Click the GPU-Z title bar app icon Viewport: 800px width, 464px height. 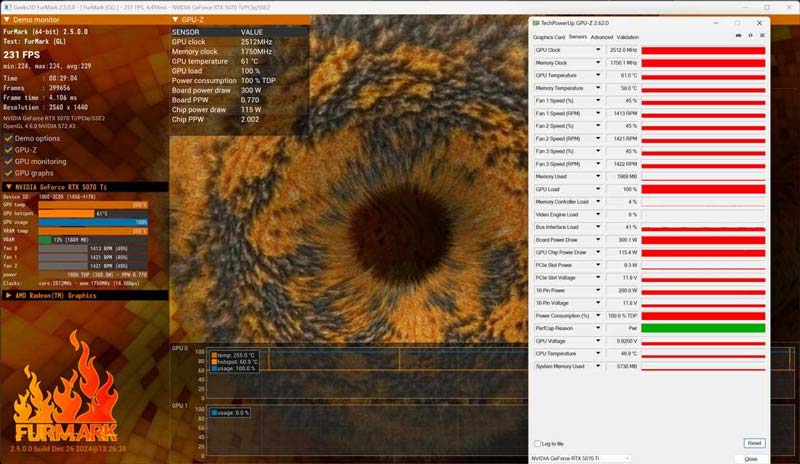536,23
